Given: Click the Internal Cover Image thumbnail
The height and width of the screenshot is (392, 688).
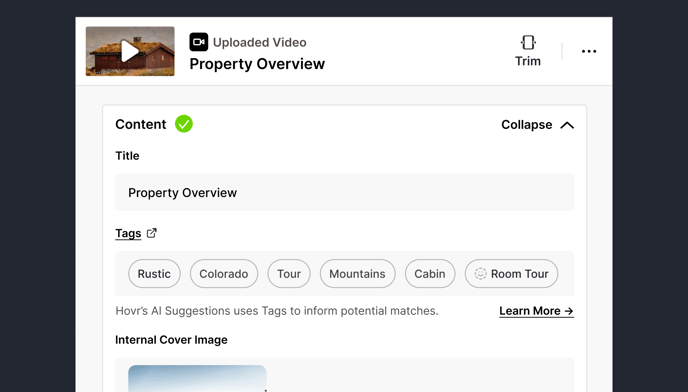Looking at the screenshot, I should tap(197, 378).
